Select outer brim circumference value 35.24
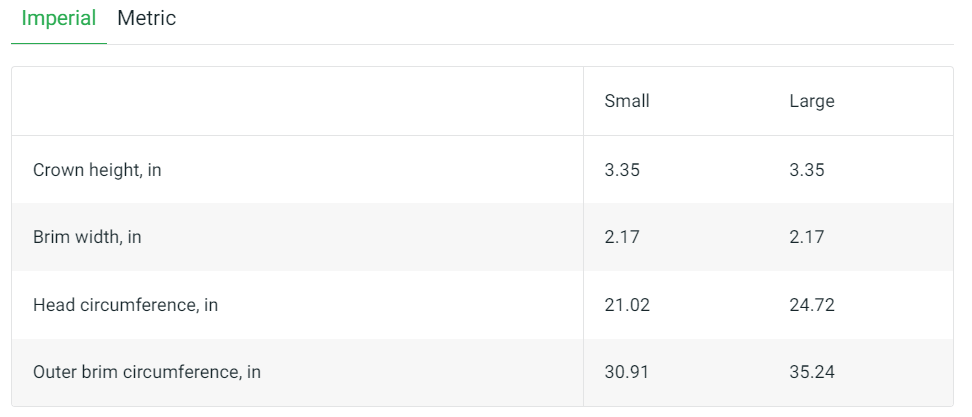972x417 pixels. pos(812,372)
